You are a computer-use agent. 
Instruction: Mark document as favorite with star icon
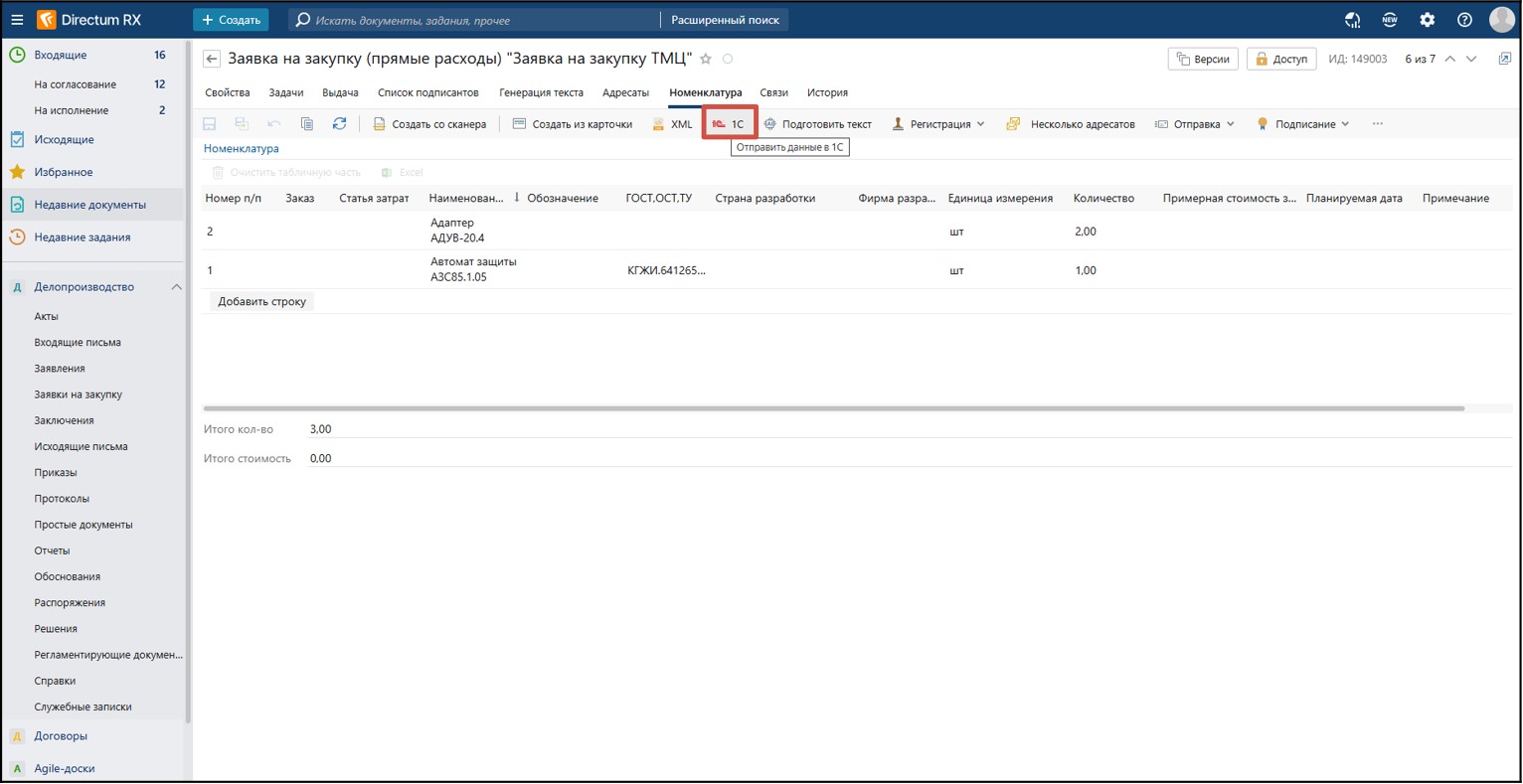pyautogui.click(x=706, y=60)
